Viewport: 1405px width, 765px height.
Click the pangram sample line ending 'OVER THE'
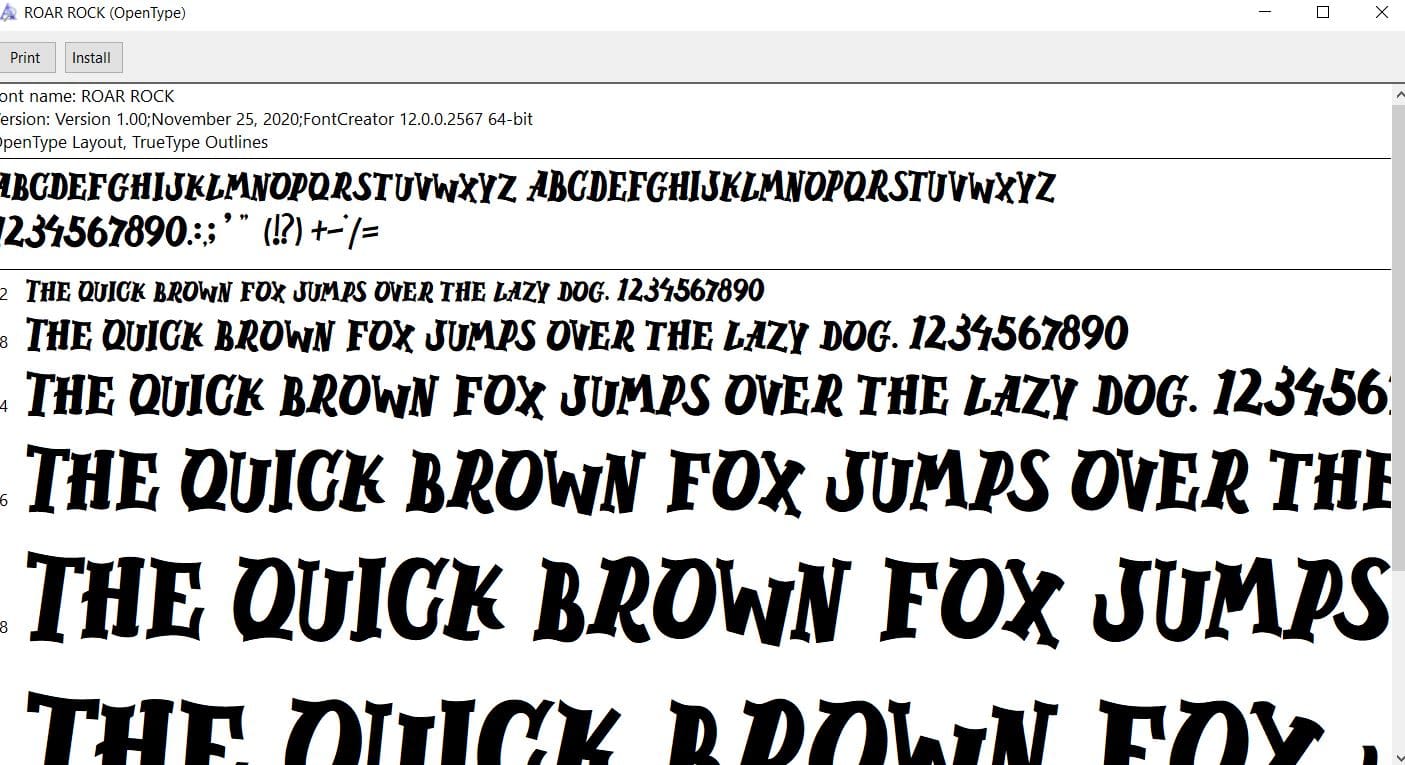[x=708, y=480]
